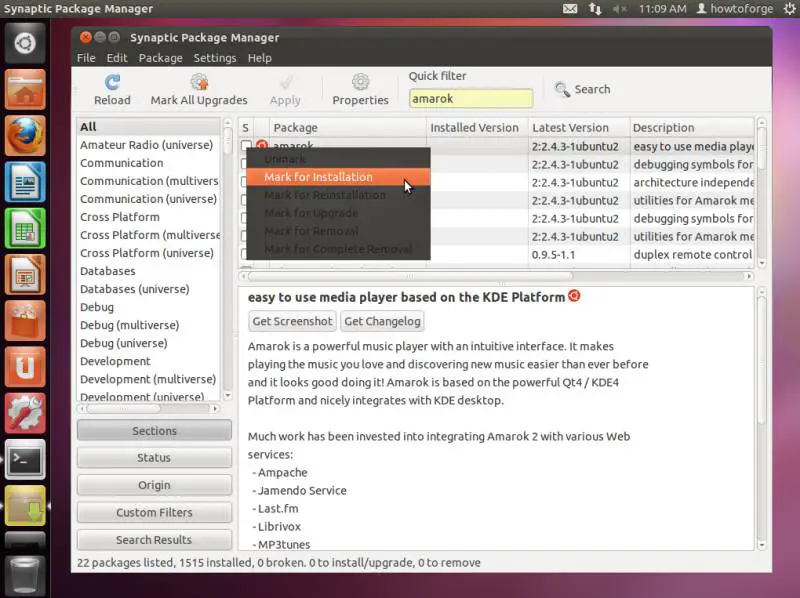The width and height of the screenshot is (800, 598).
Task: Sort by the Latest Version column header
Action: click(579, 128)
